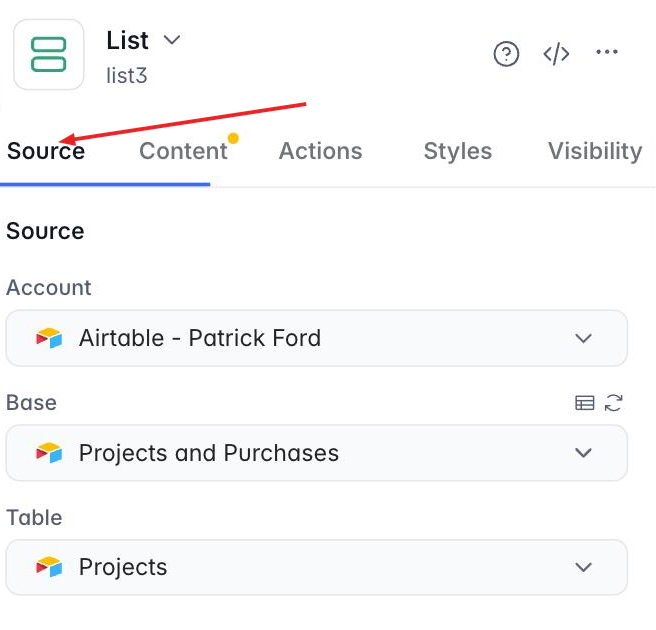Screen dimensions: 656x630
Task: Switch to the Styles tab
Action: click(x=458, y=151)
